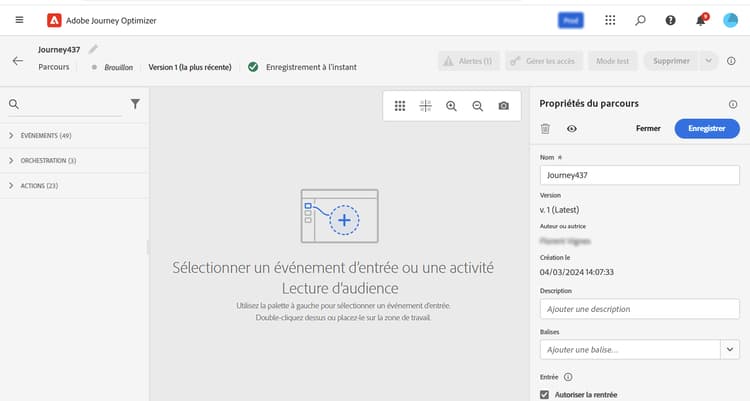Click the info icon beside Propriétés du parcours
Screen dimensions: 750x401
[x=733, y=104]
